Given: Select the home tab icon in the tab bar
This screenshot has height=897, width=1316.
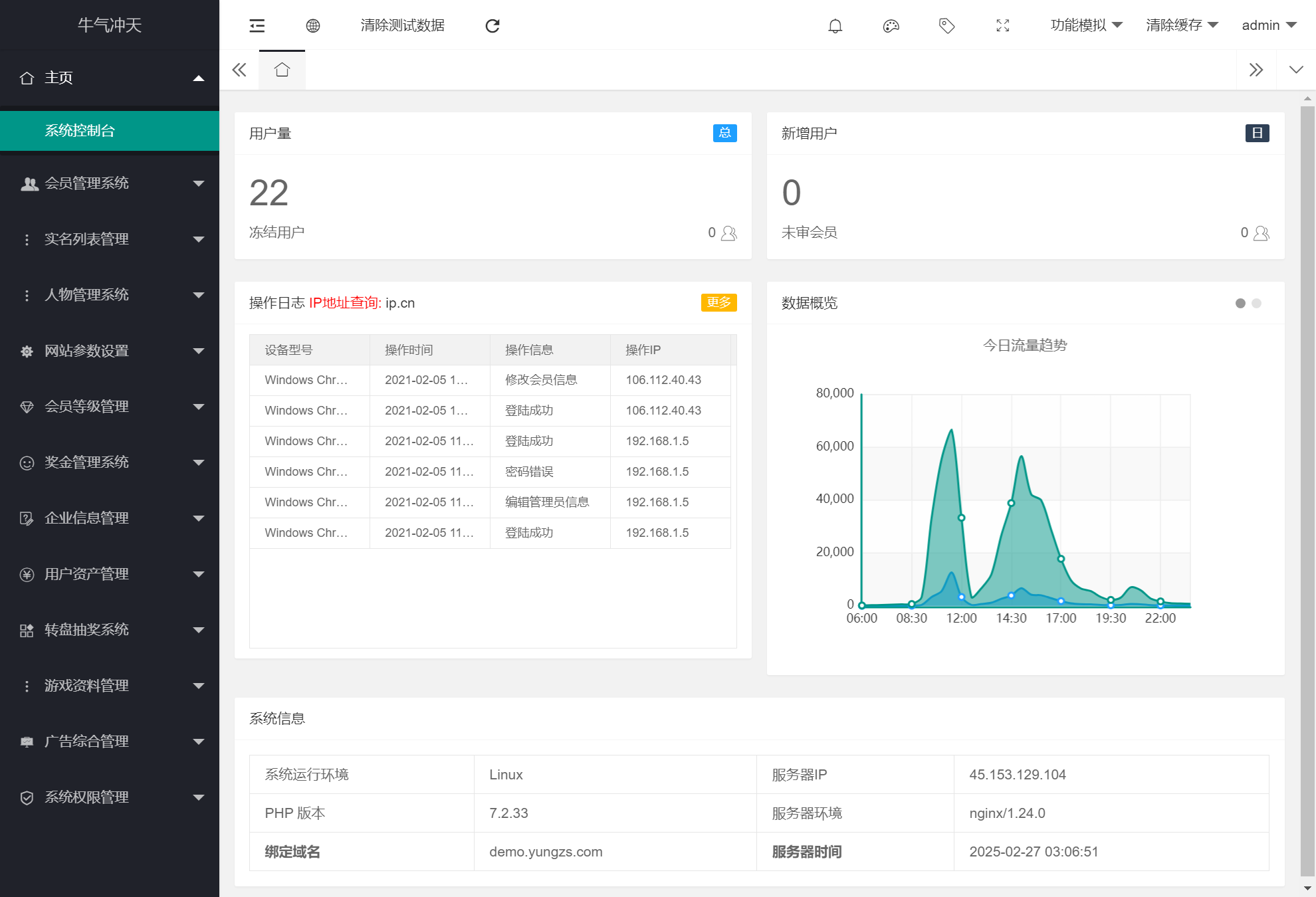Looking at the screenshot, I should (x=282, y=69).
